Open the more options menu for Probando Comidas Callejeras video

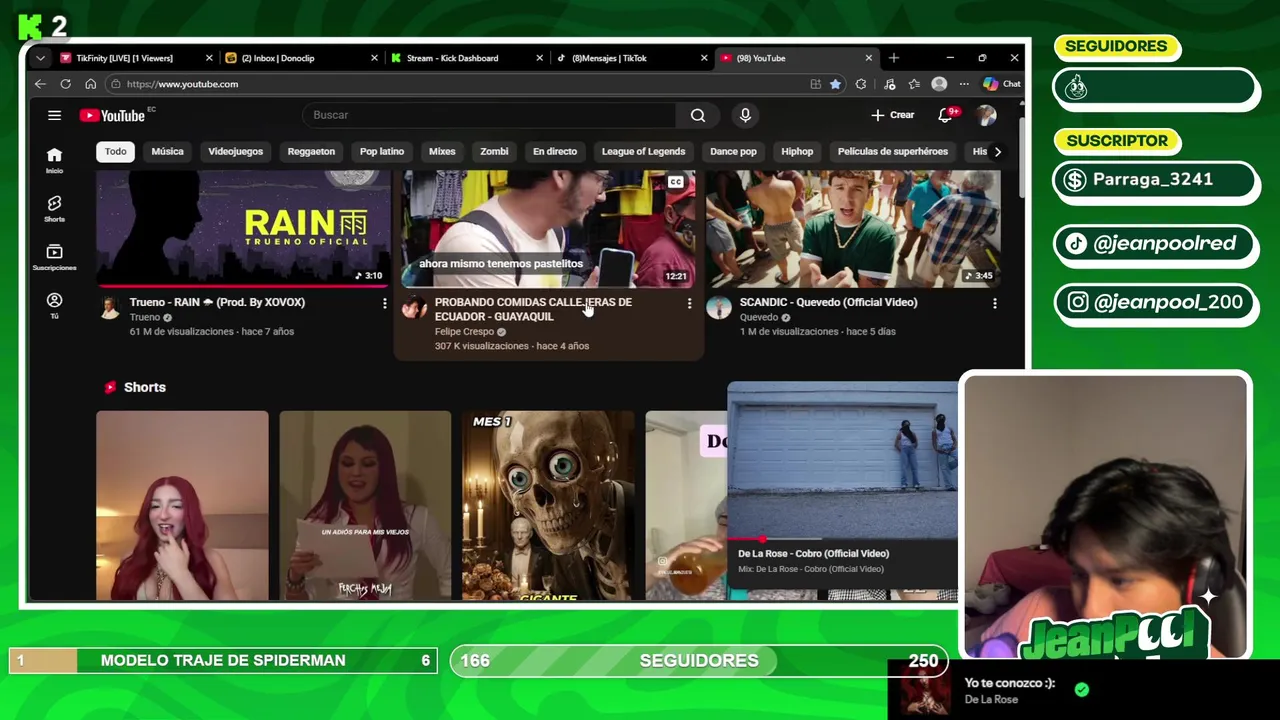point(689,303)
